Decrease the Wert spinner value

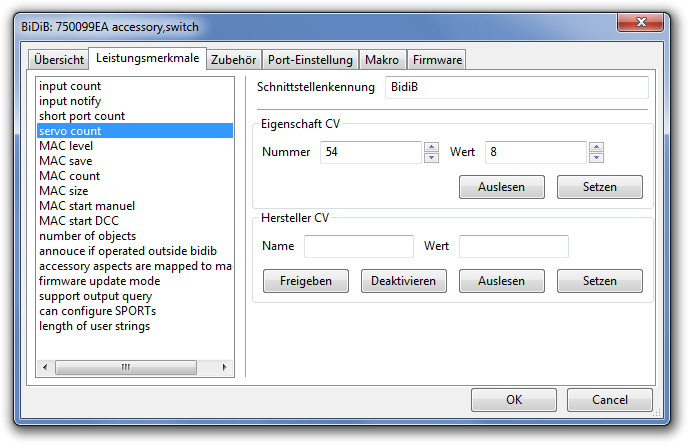(x=596, y=157)
